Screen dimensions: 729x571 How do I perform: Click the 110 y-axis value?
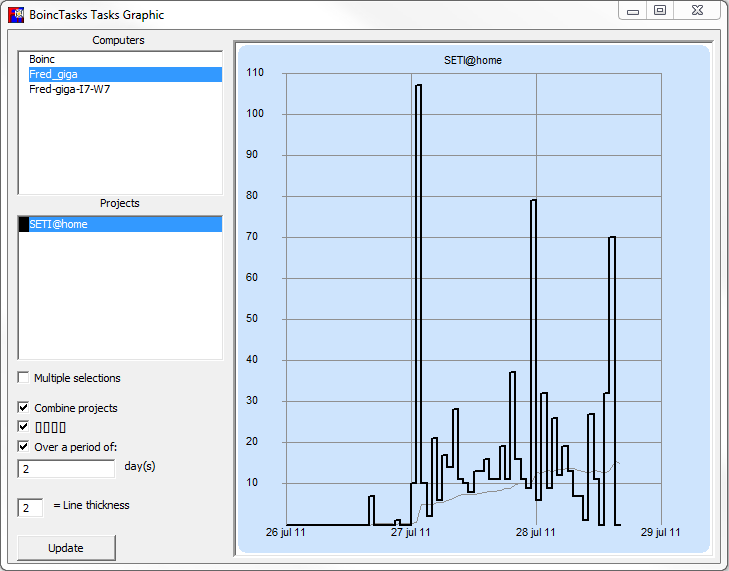click(x=255, y=73)
